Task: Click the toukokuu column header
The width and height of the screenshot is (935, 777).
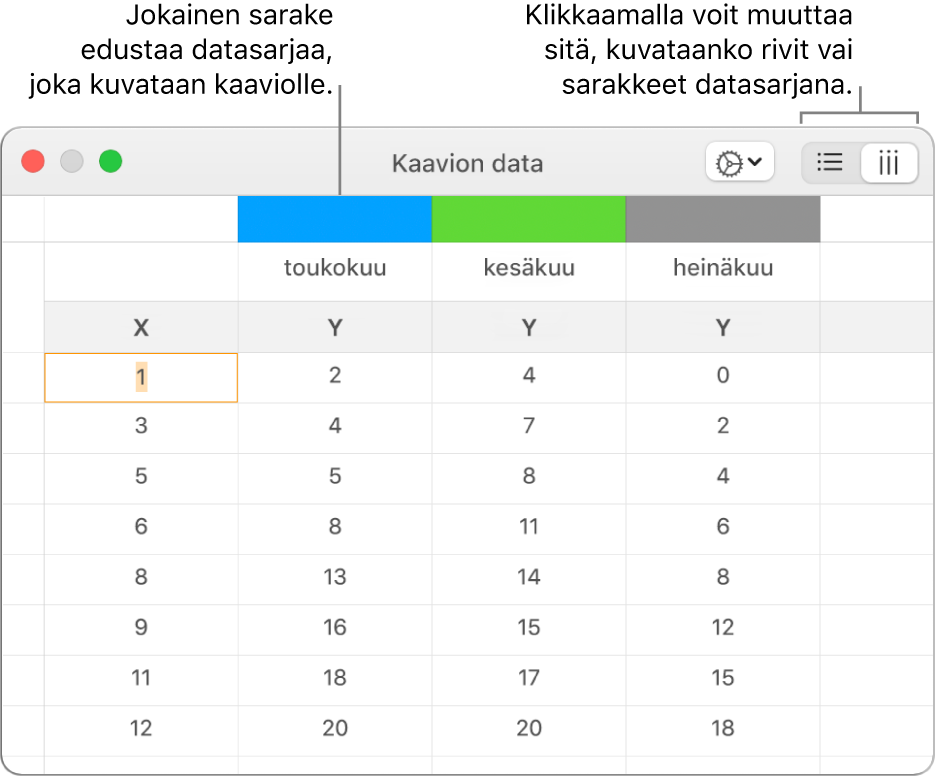Action: point(335,271)
